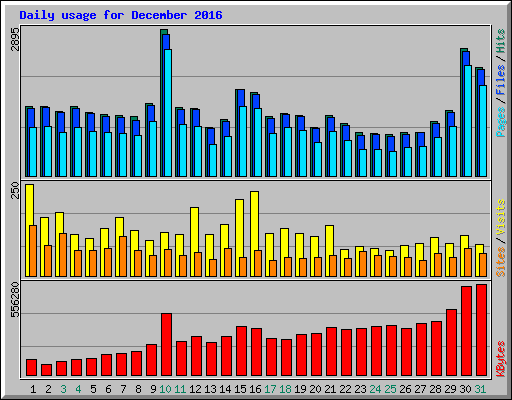Click the cyan Pages bar for day 15

(x=243, y=142)
